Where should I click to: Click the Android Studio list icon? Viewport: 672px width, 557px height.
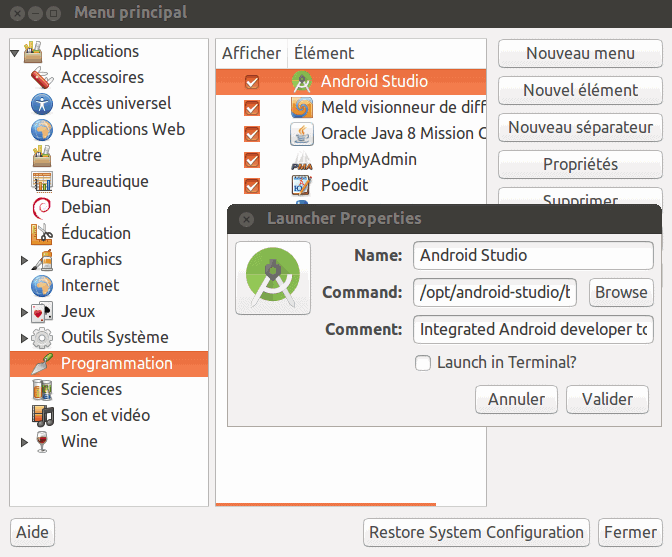[x=302, y=82]
